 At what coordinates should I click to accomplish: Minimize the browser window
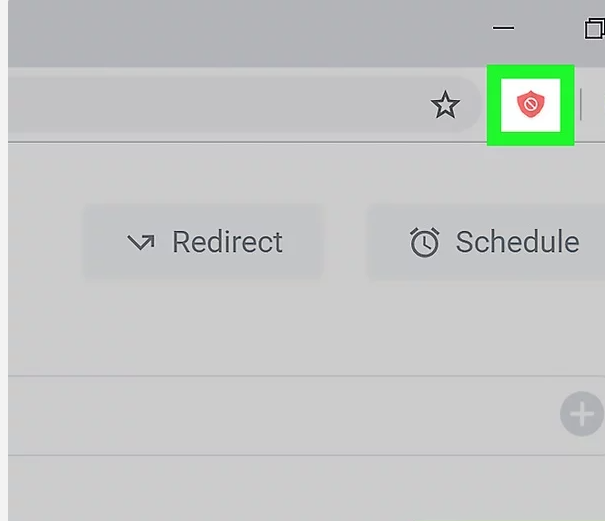pos(504,28)
